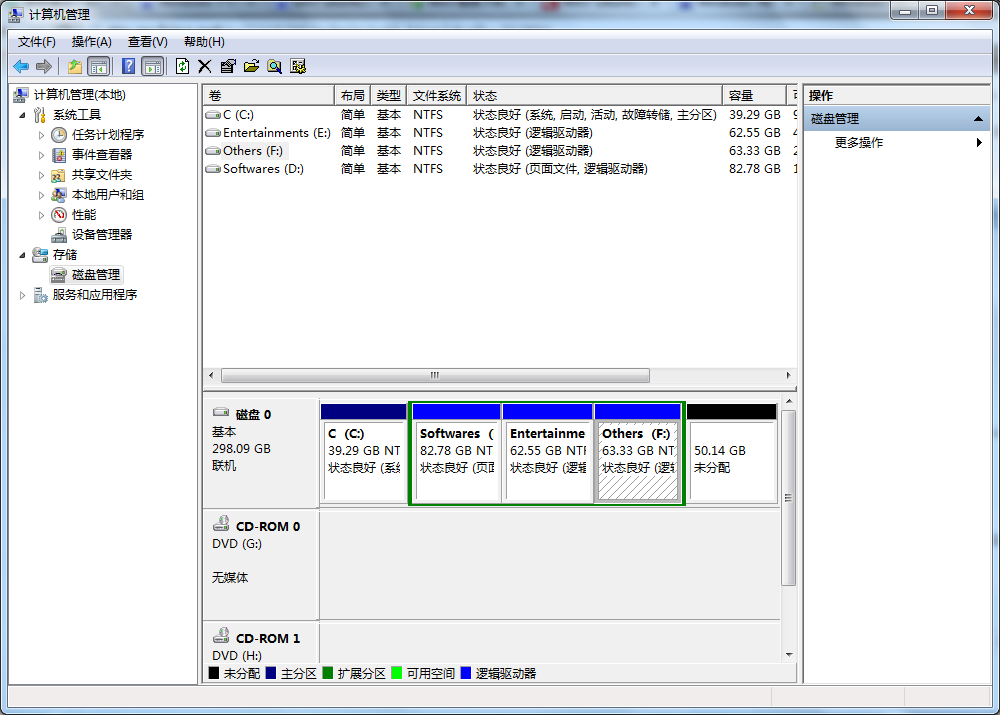Viewport: 1000px width, 715px height.
Task: Open the 查看(V) menu
Action: pos(147,42)
